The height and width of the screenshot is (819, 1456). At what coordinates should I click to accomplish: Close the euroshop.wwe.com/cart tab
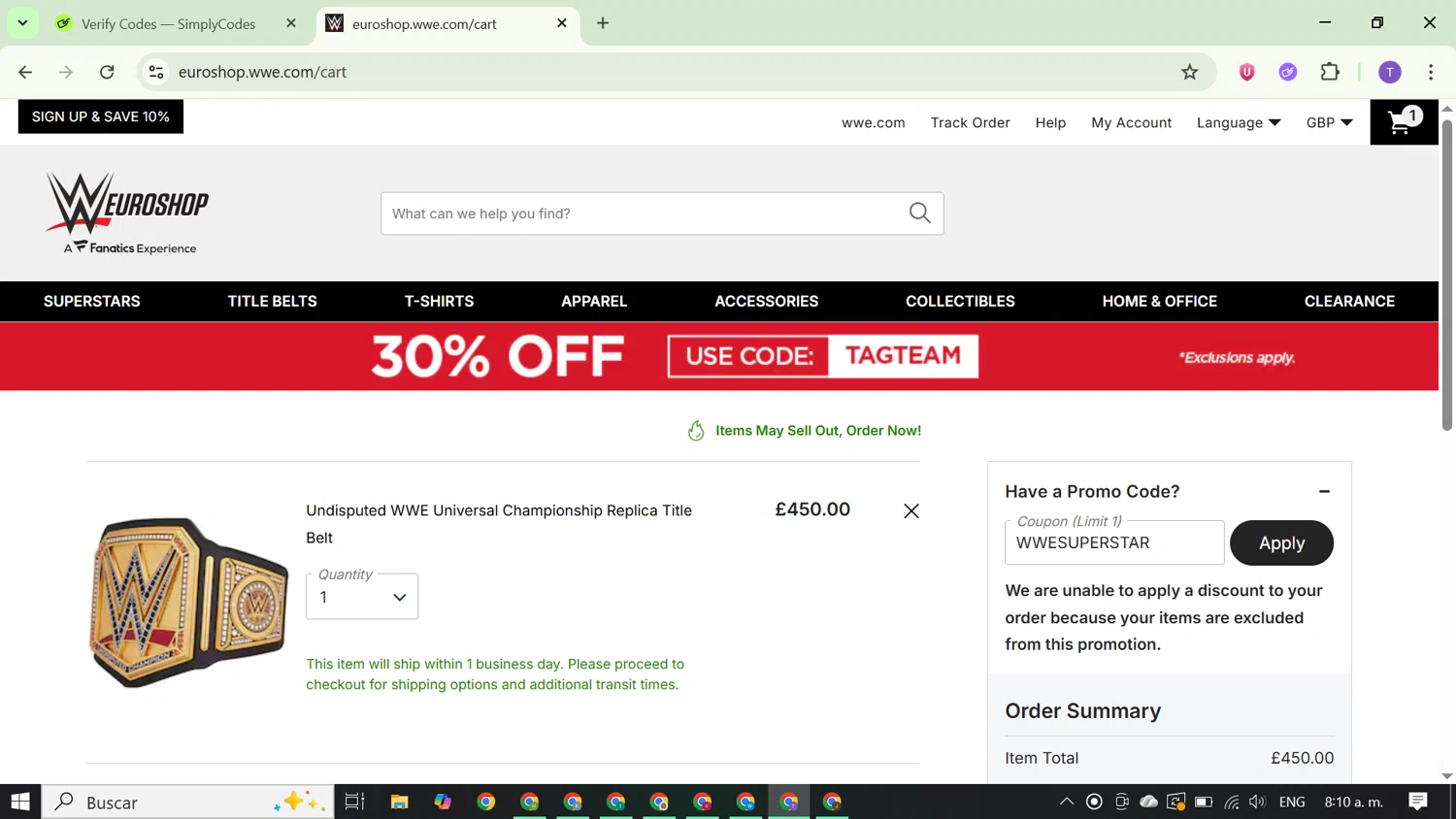[x=562, y=23]
